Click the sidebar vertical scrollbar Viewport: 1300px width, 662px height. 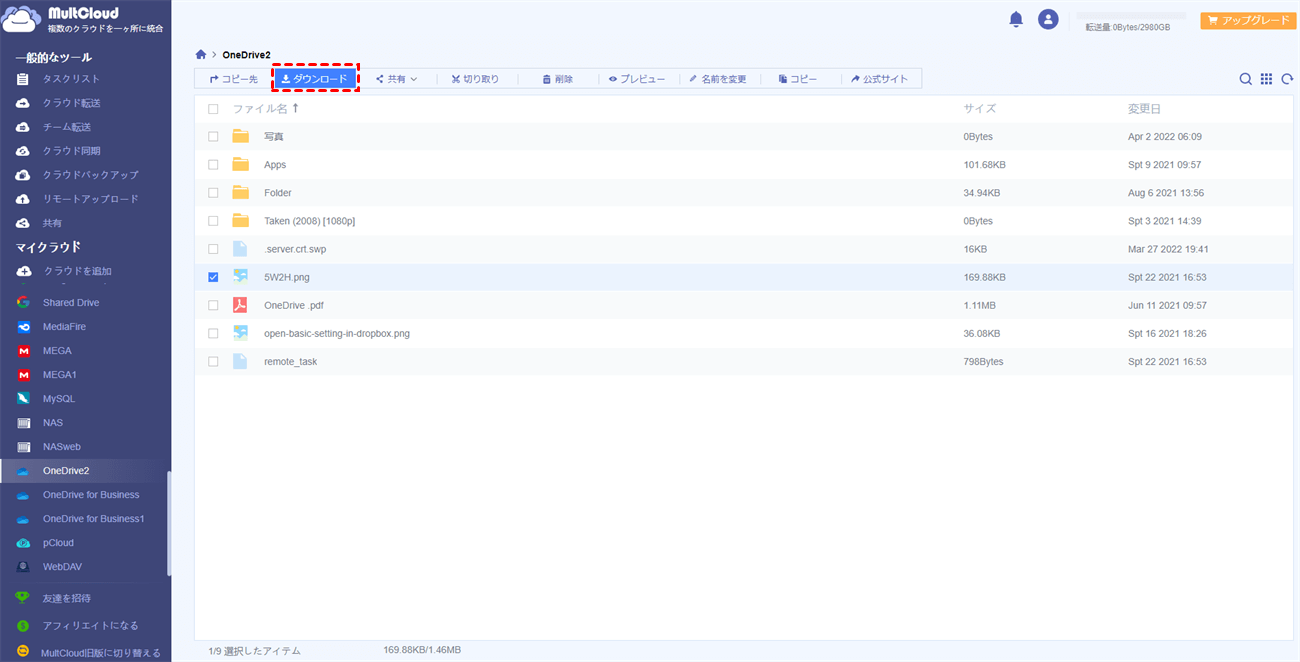click(169, 523)
